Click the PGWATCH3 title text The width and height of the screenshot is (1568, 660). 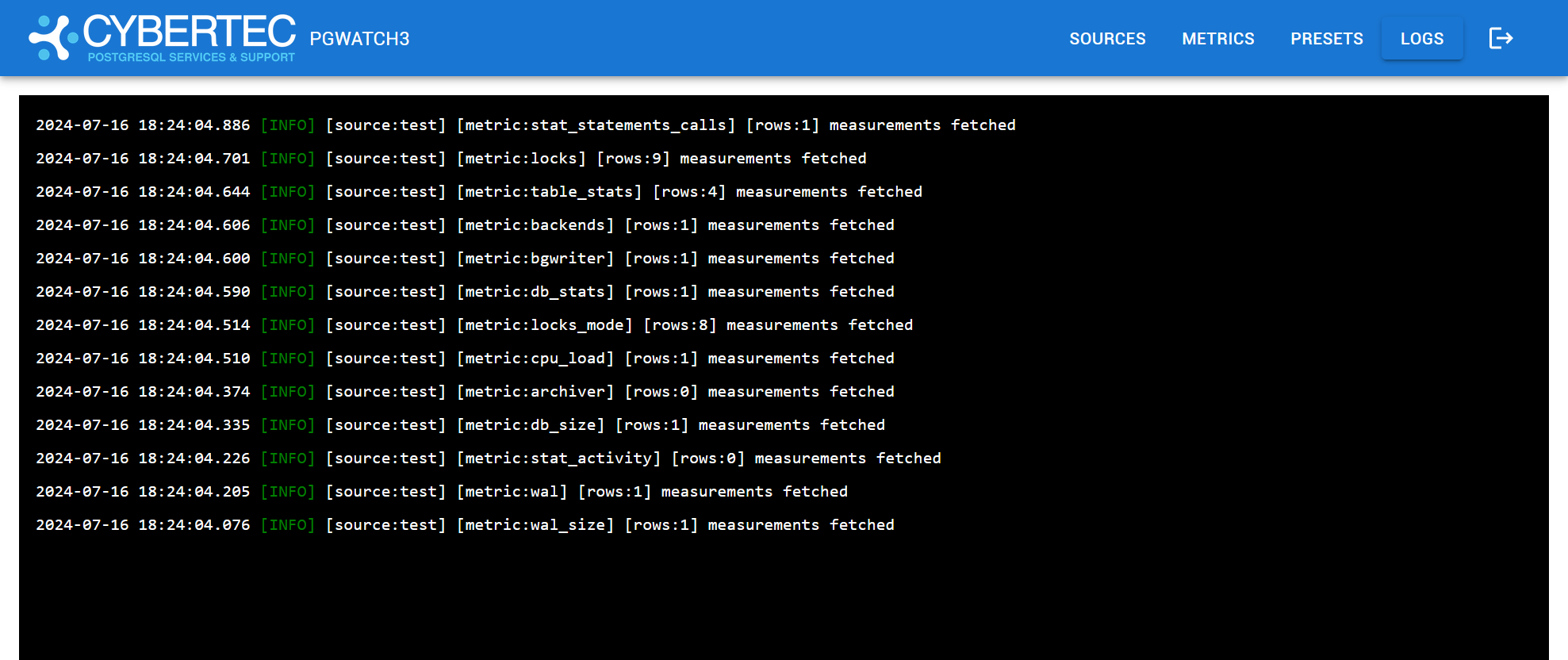click(x=359, y=39)
